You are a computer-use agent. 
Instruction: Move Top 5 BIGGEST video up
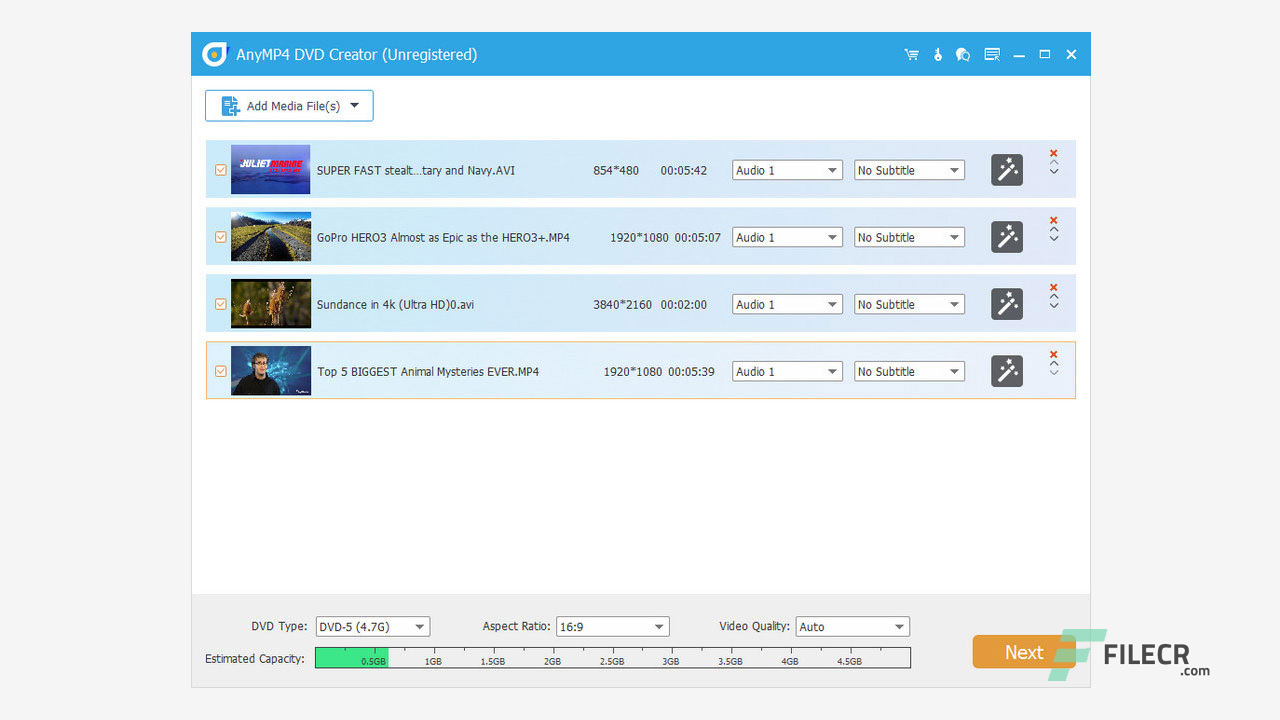point(1054,364)
